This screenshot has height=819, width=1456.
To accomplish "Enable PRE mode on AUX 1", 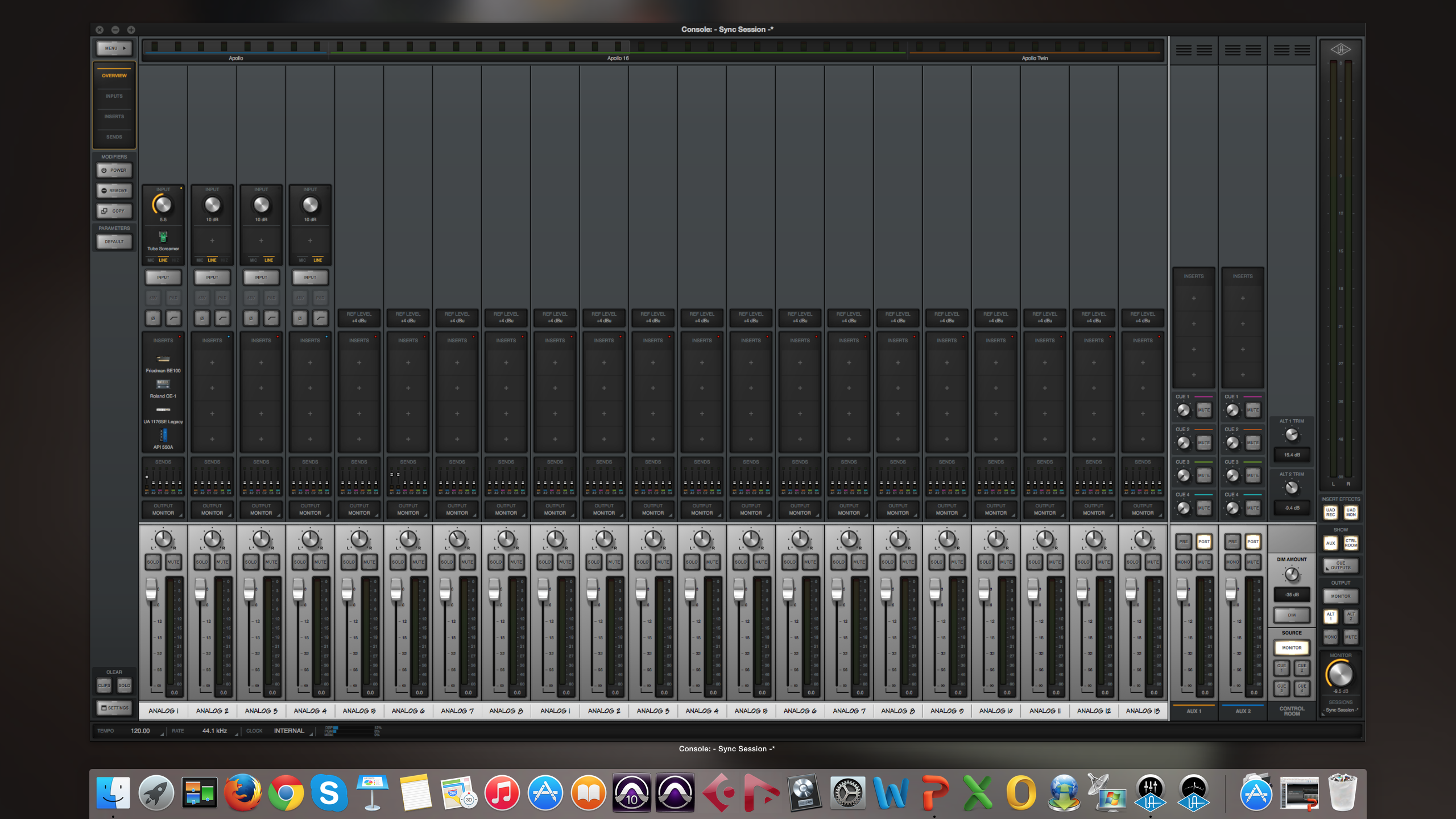I will [1184, 542].
